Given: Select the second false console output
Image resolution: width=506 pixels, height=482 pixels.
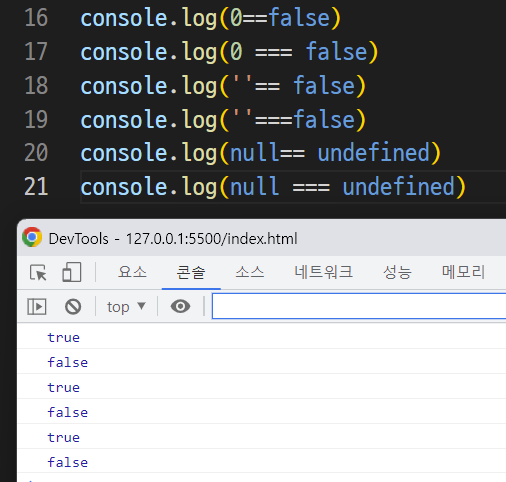Looking at the screenshot, I should click(x=68, y=412).
